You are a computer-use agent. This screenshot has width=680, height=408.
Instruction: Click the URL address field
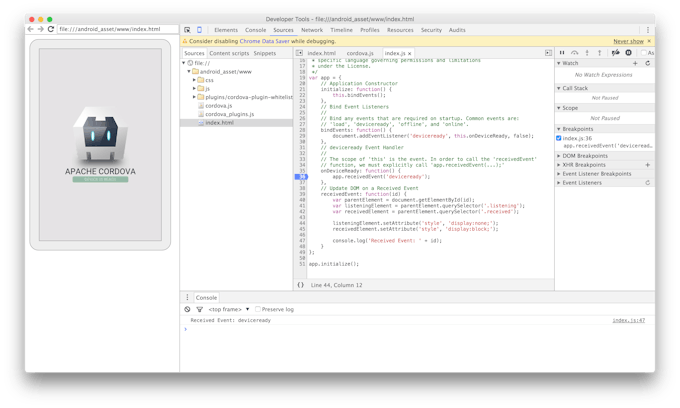pos(118,29)
